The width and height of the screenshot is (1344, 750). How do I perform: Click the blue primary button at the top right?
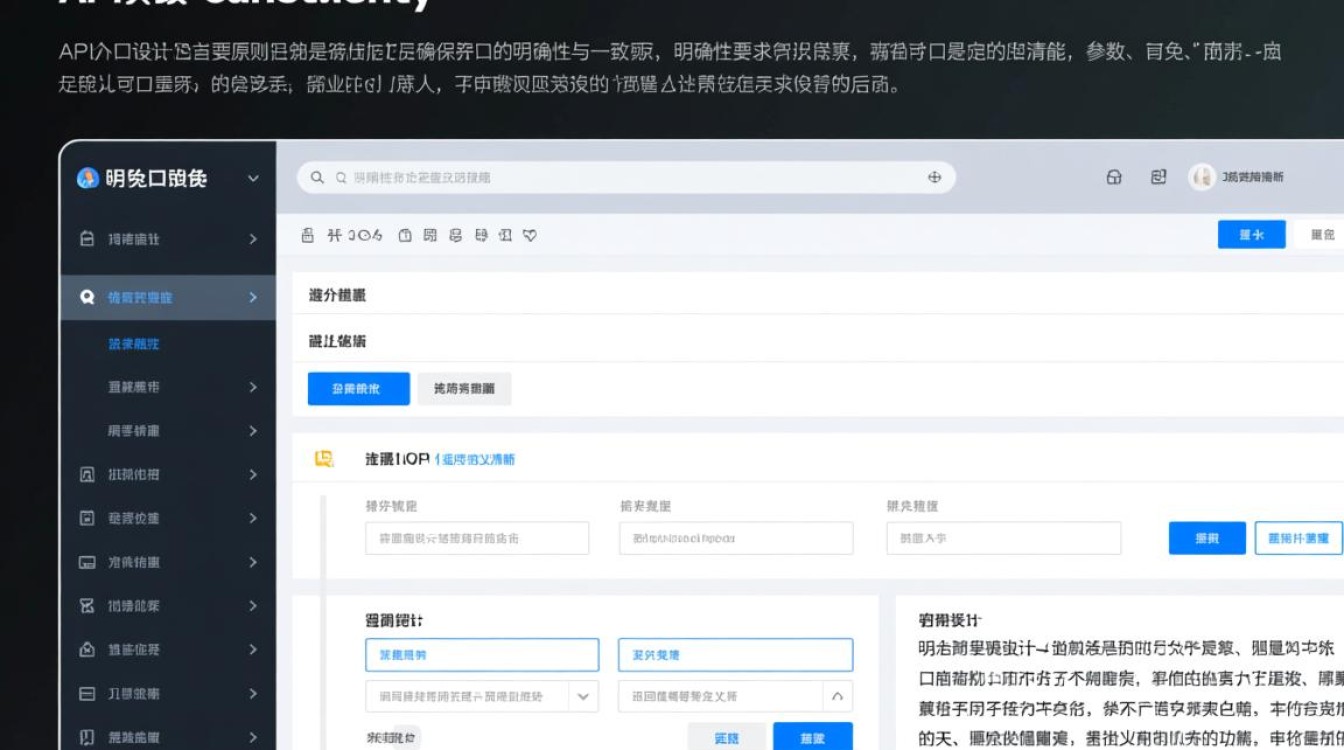[x=1250, y=234]
